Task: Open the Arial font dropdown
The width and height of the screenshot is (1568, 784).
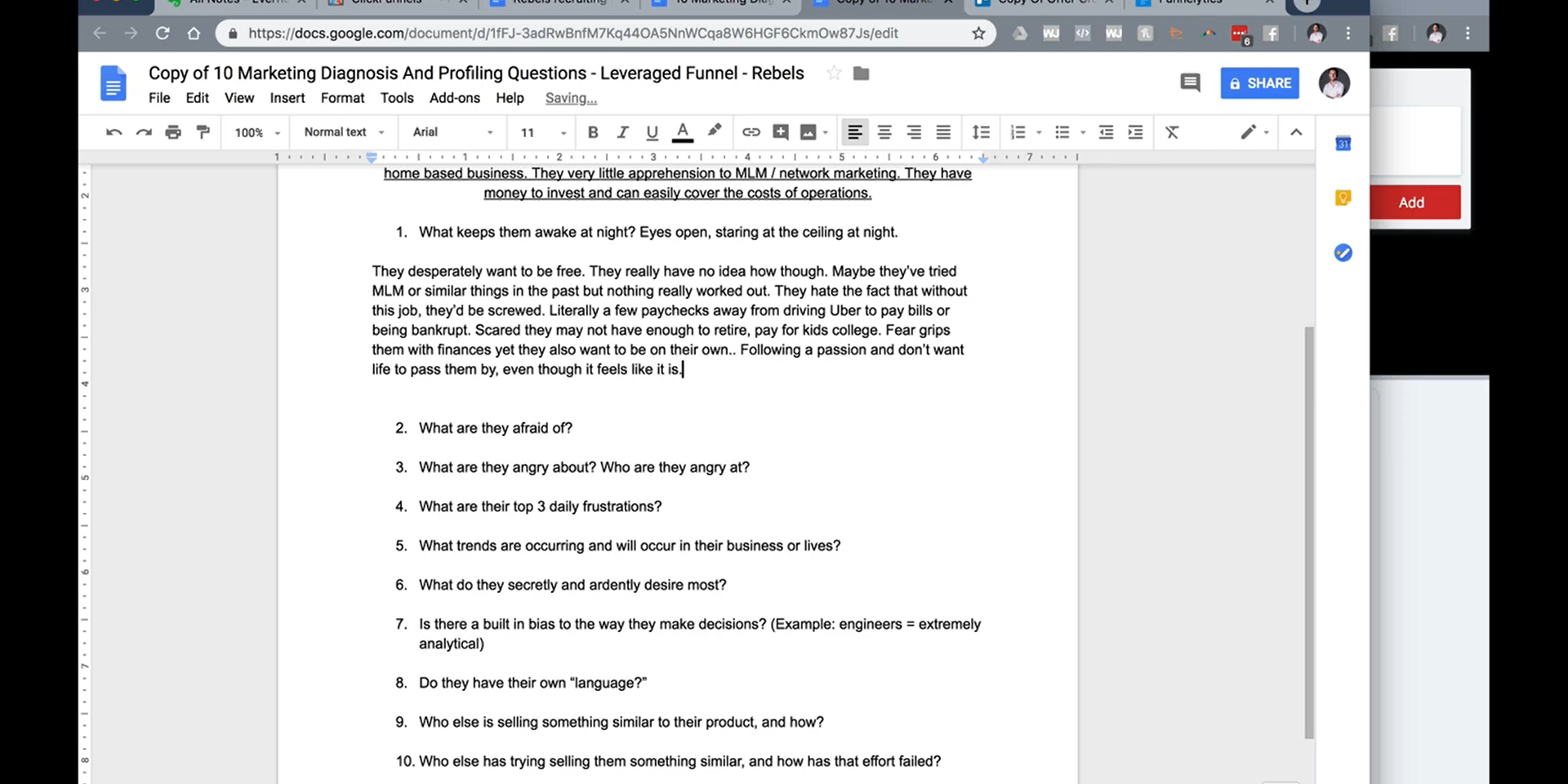Action: point(453,132)
